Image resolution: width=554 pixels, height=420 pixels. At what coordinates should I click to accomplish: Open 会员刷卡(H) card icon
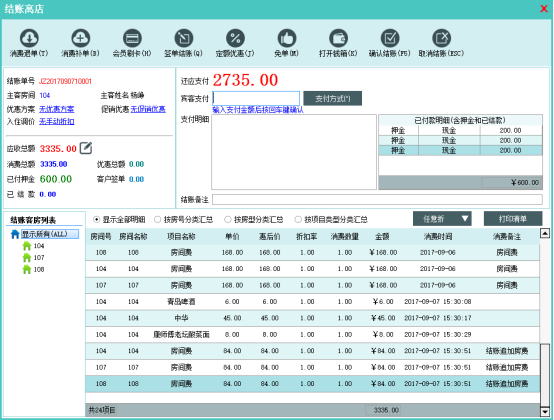[x=132, y=38]
